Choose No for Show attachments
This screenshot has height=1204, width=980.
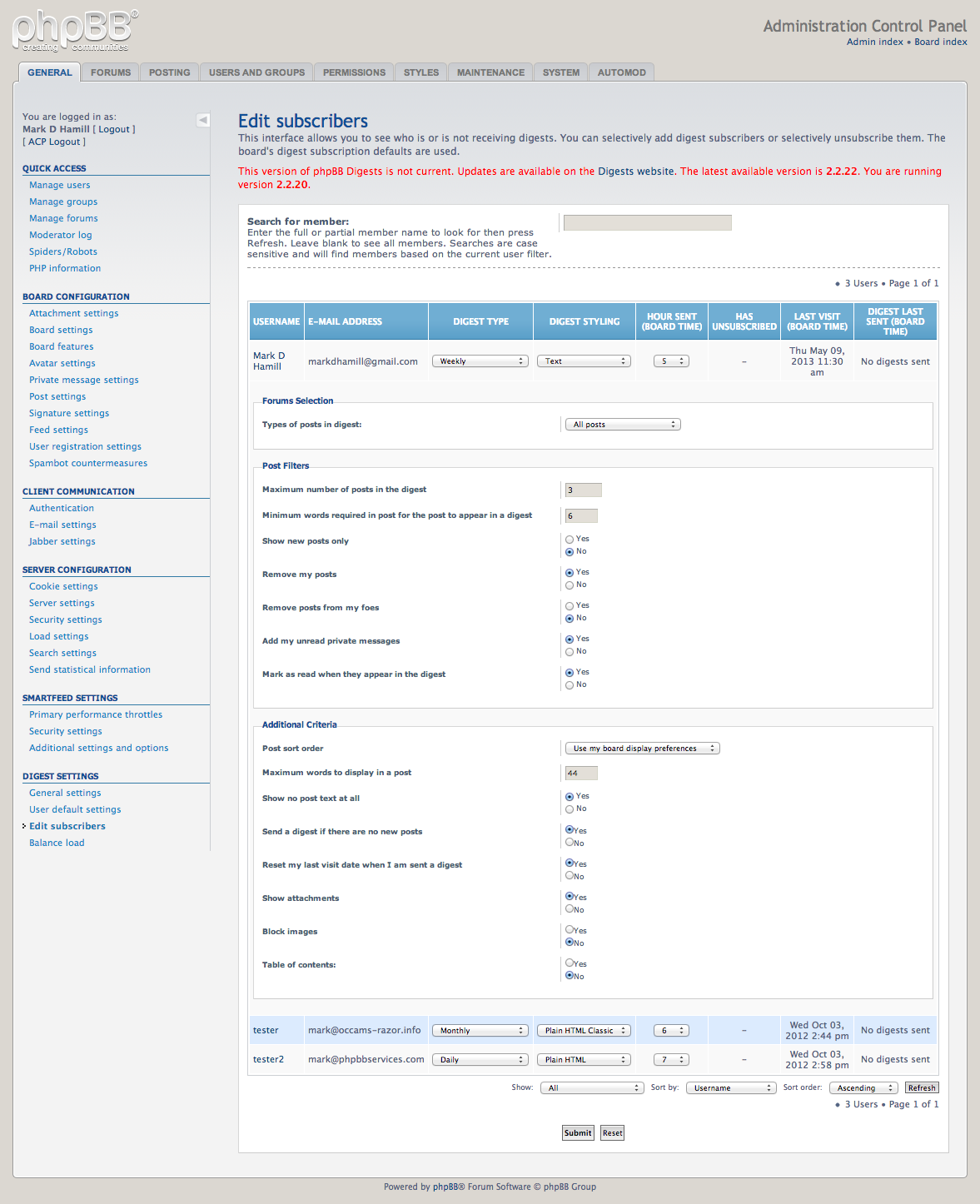point(570,909)
